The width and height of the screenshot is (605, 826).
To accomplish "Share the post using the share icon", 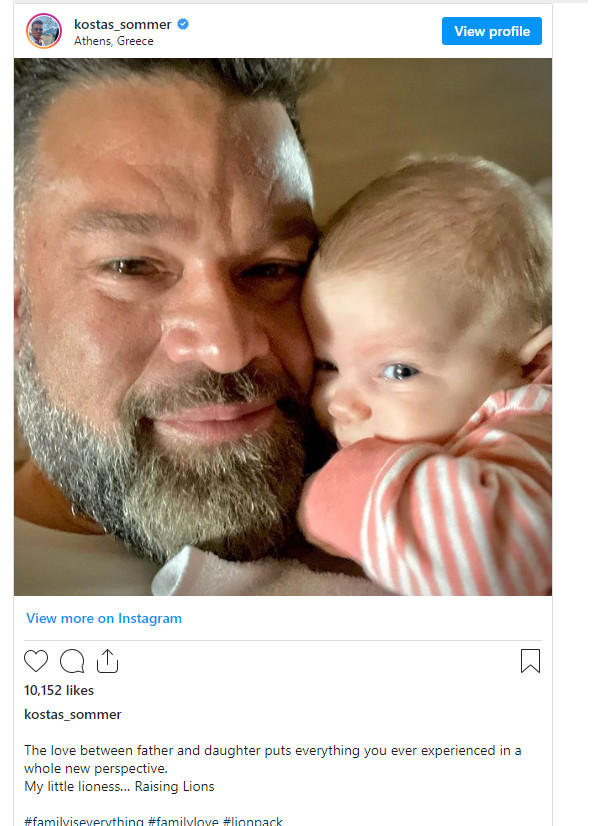I will 107,661.
